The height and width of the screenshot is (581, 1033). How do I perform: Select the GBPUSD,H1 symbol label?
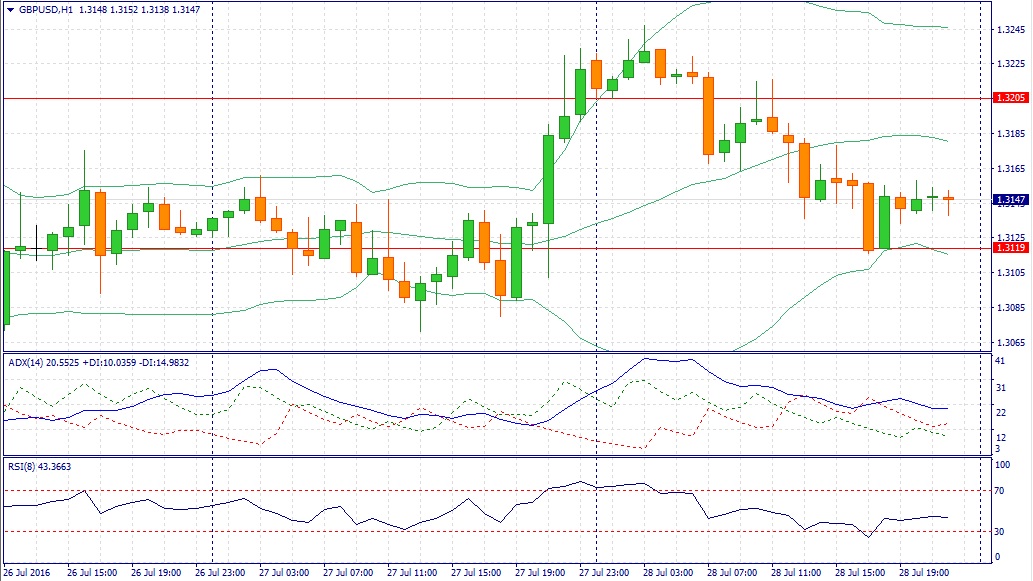(x=46, y=10)
